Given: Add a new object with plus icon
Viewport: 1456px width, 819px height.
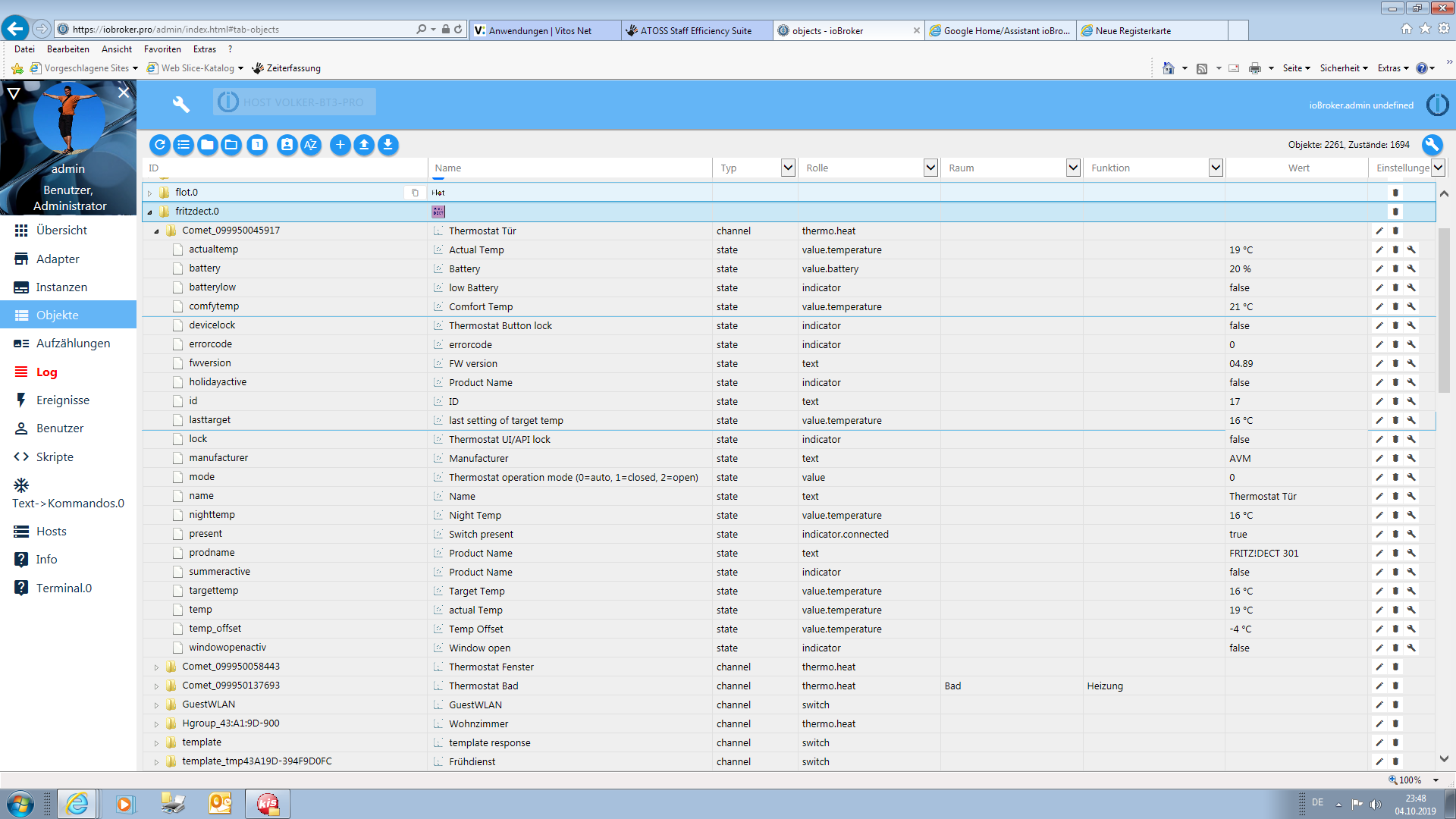Looking at the screenshot, I should click(x=340, y=145).
